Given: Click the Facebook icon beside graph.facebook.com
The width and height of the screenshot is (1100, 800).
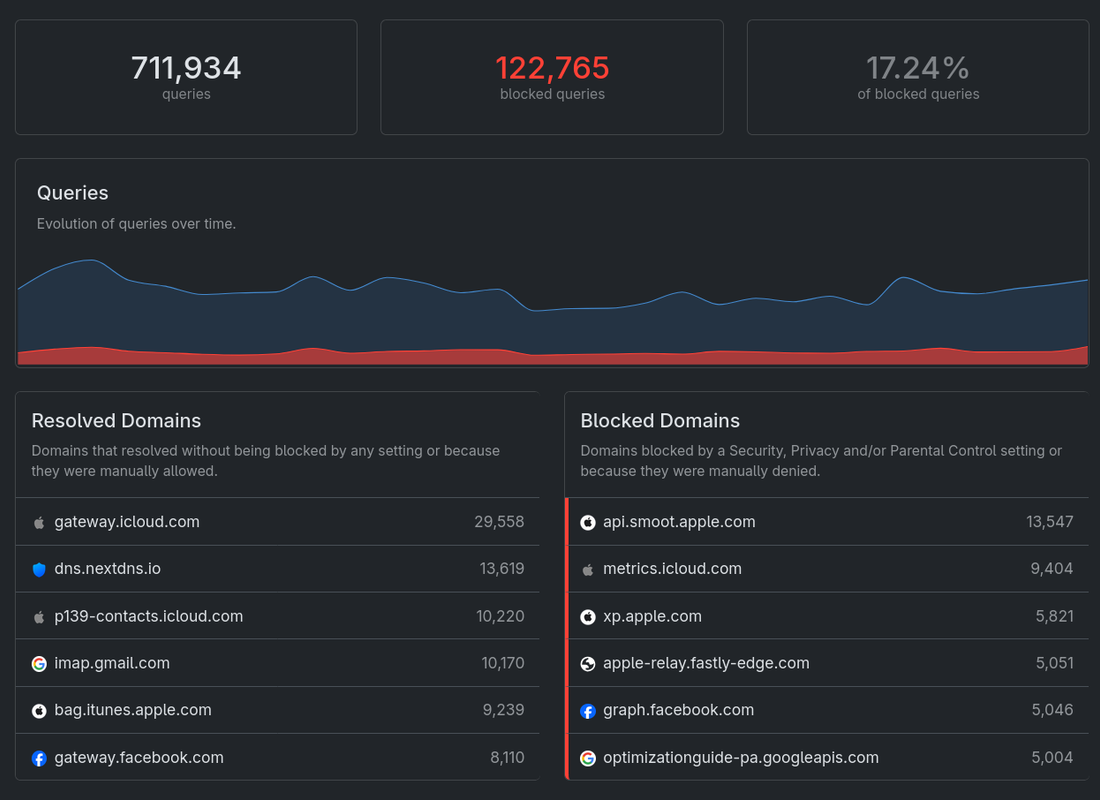Looking at the screenshot, I should (588, 711).
